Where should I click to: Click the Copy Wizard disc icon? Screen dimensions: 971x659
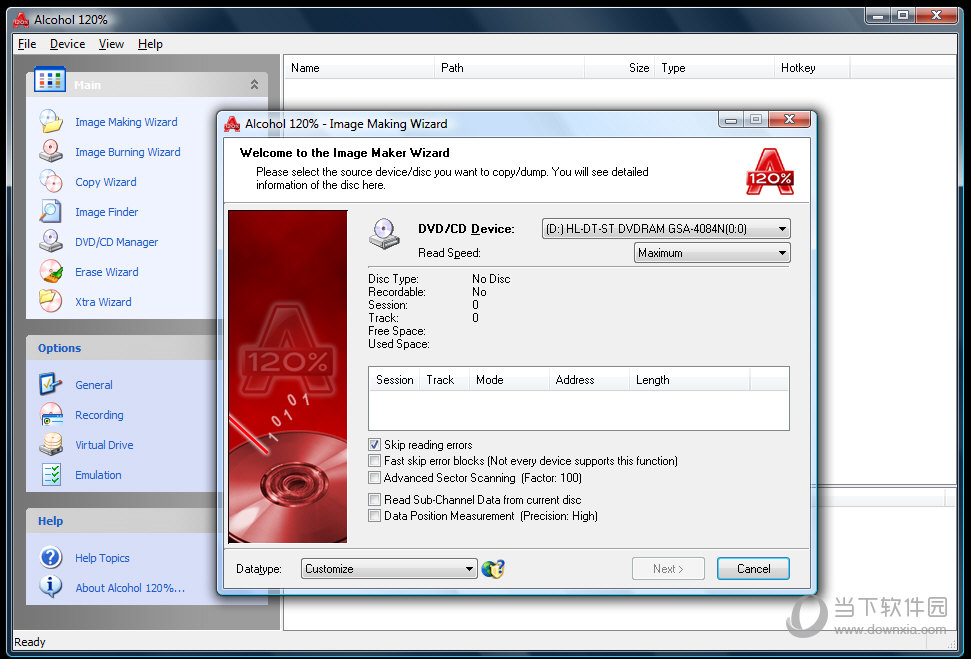51,181
